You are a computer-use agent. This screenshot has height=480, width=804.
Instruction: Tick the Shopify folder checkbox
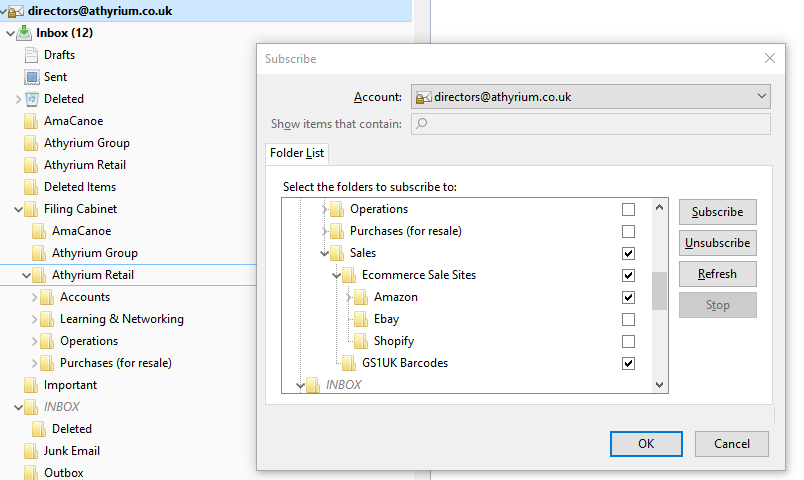pos(628,342)
